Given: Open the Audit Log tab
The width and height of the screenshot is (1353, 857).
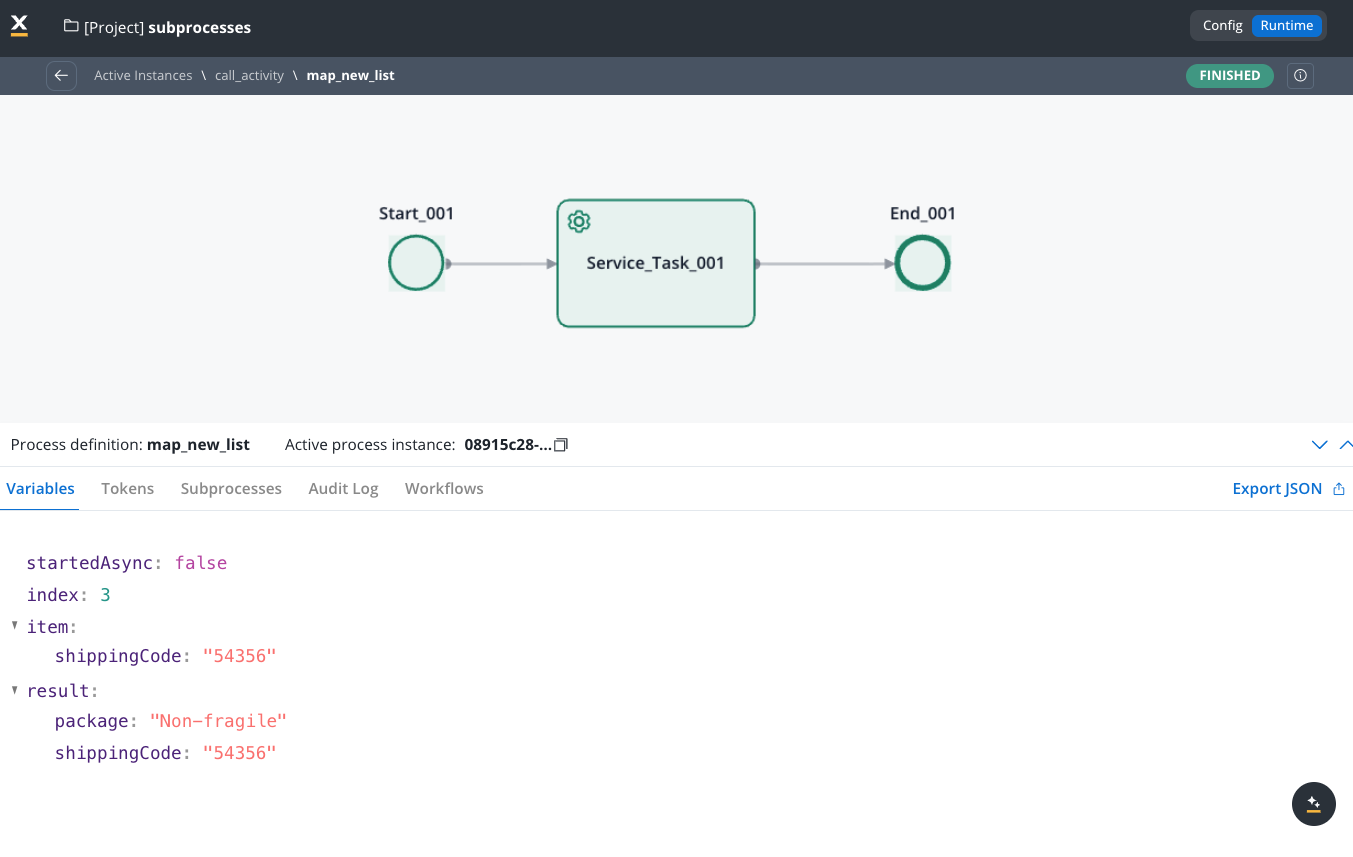Looking at the screenshot, I should [343, 489].
